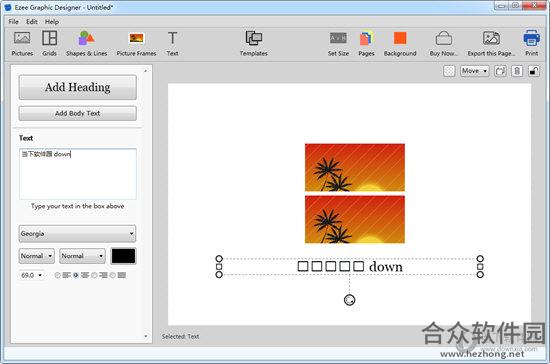Open the first Normal style dropdown
The height and width of the screenshot is (364, 550).
point(36,256)
